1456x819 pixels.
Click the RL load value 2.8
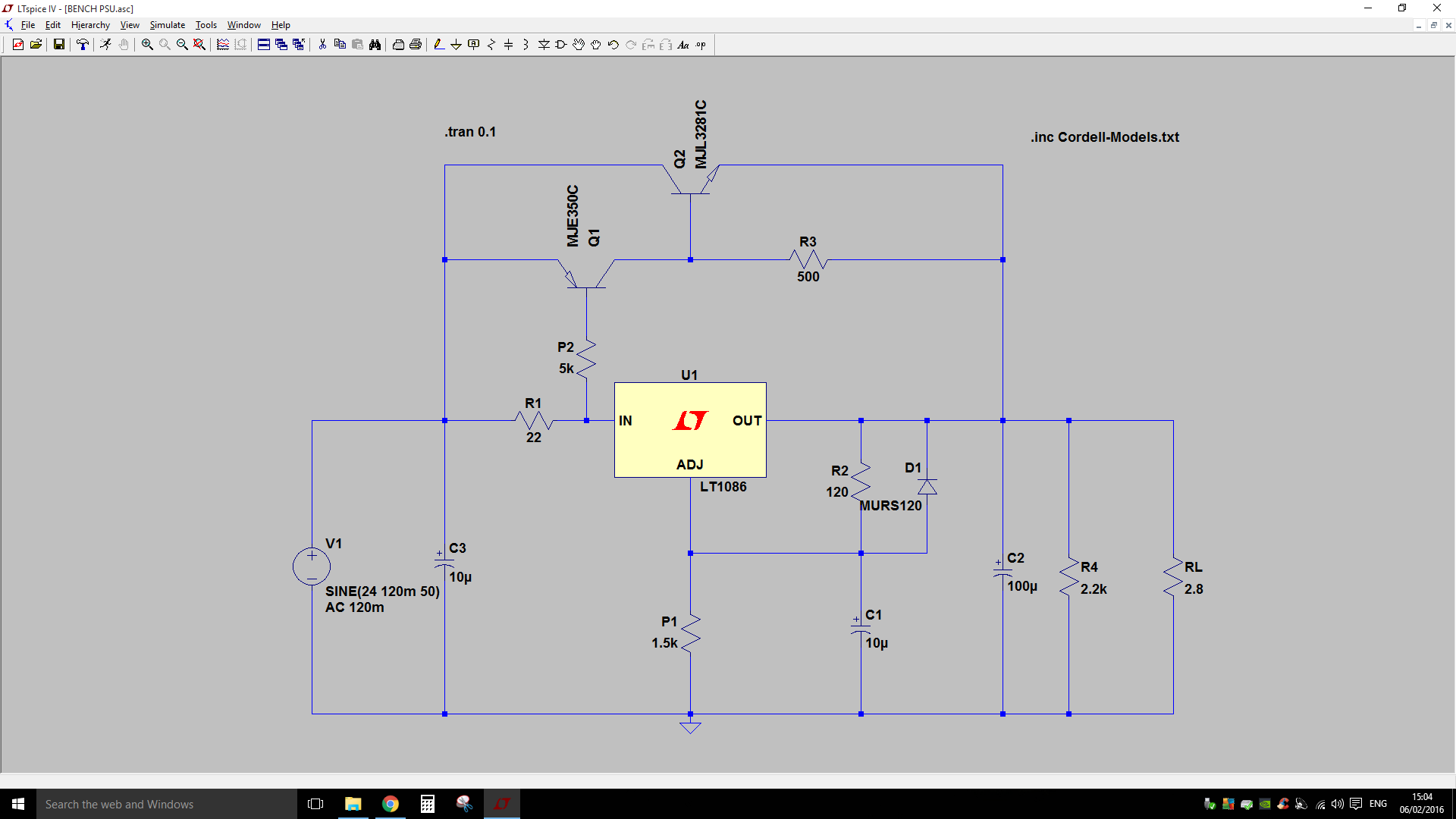tap(1194, 589)
